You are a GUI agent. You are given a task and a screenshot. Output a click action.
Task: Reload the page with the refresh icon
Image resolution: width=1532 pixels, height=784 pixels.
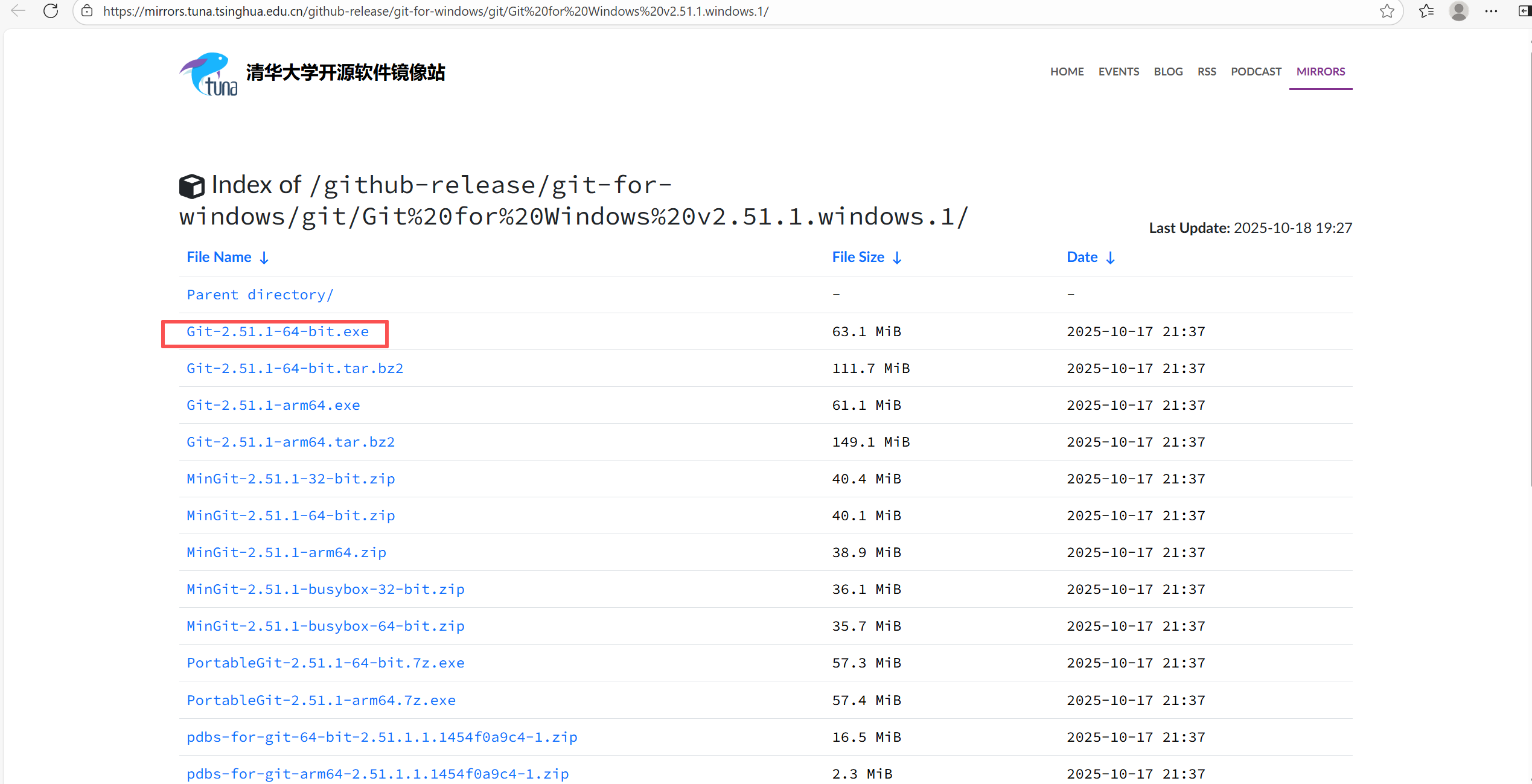(51, 11)
